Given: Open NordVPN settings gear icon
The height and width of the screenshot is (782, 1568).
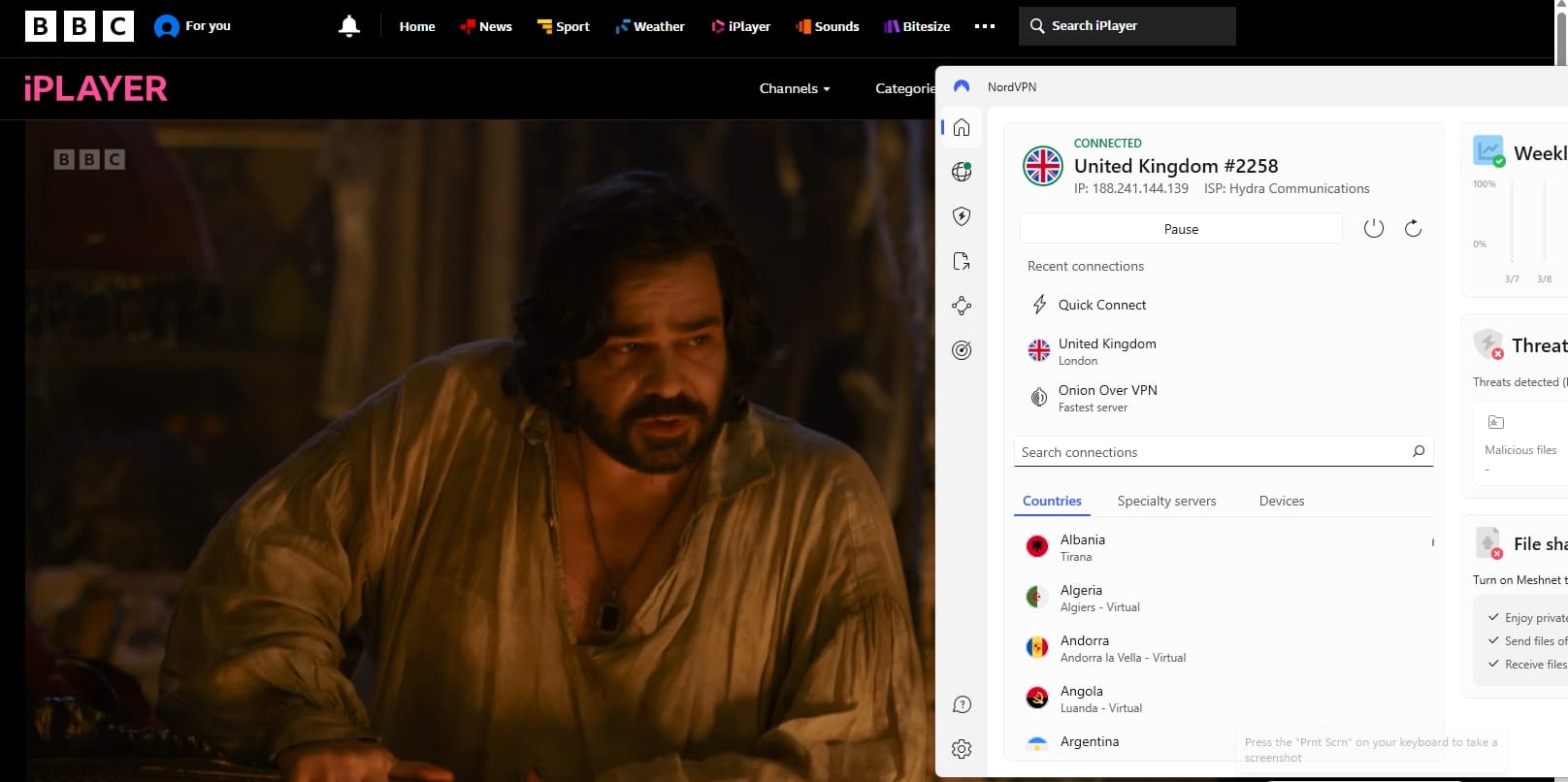Looking at the screenshot, I should point(962,749).
